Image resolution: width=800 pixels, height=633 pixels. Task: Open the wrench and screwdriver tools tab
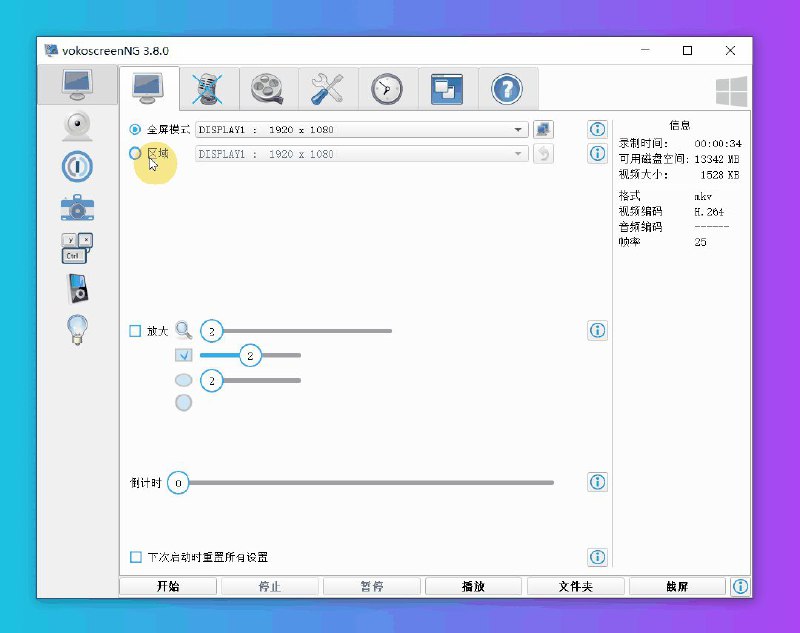click(x=327, y=88)
